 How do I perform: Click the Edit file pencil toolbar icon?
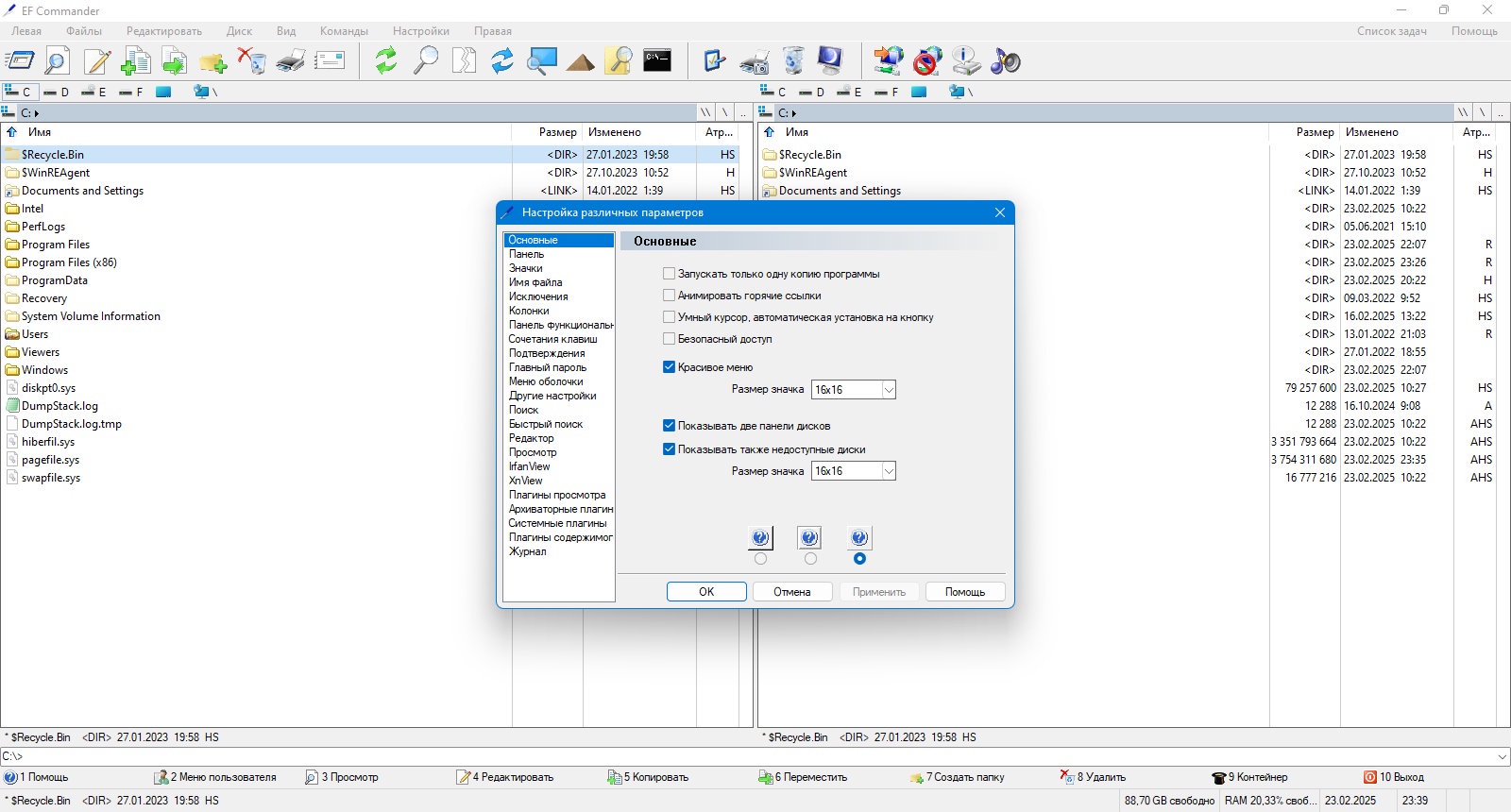(97, 61)
